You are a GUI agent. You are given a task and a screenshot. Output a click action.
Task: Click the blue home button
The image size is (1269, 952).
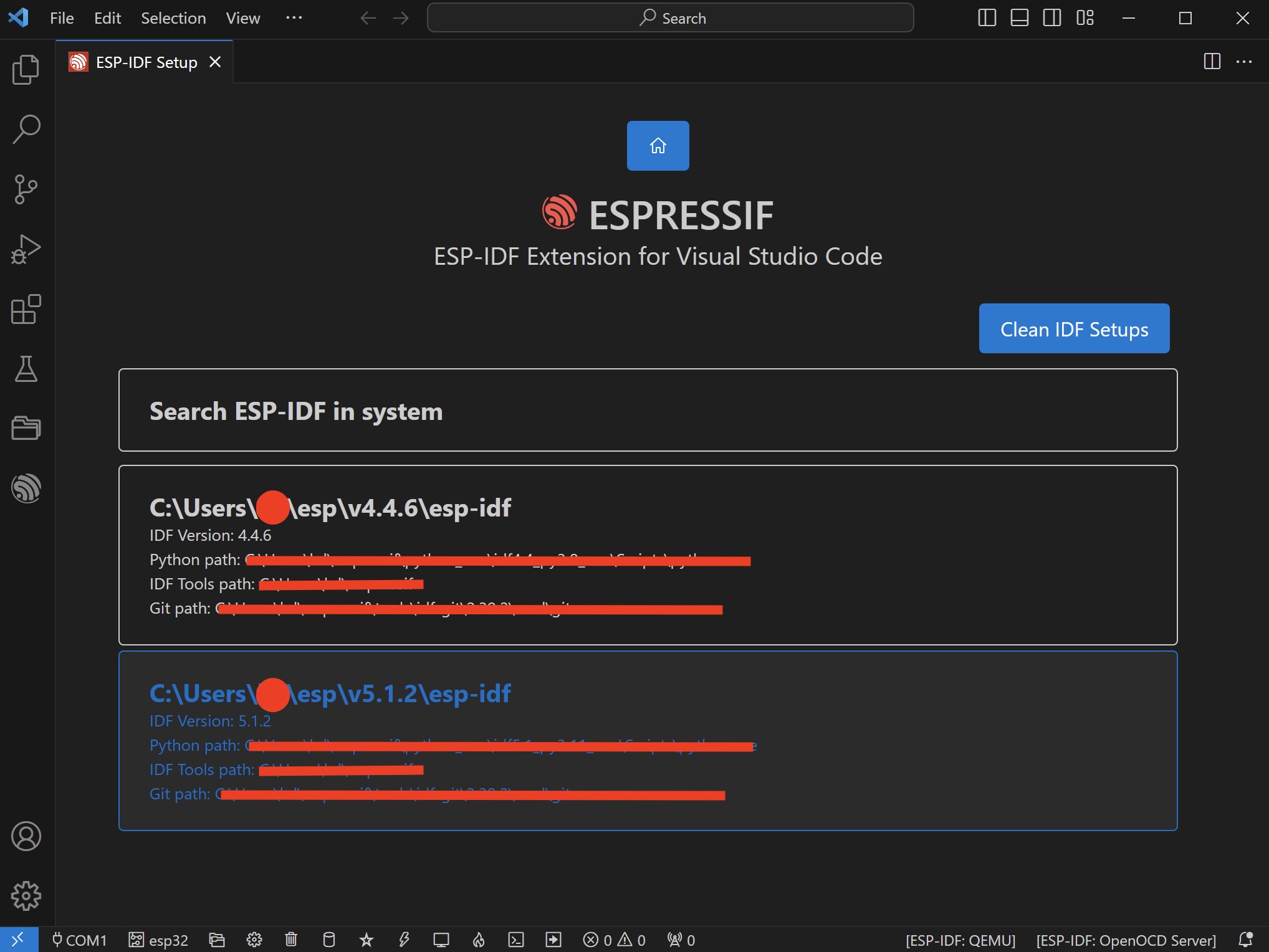click(658, 146)
